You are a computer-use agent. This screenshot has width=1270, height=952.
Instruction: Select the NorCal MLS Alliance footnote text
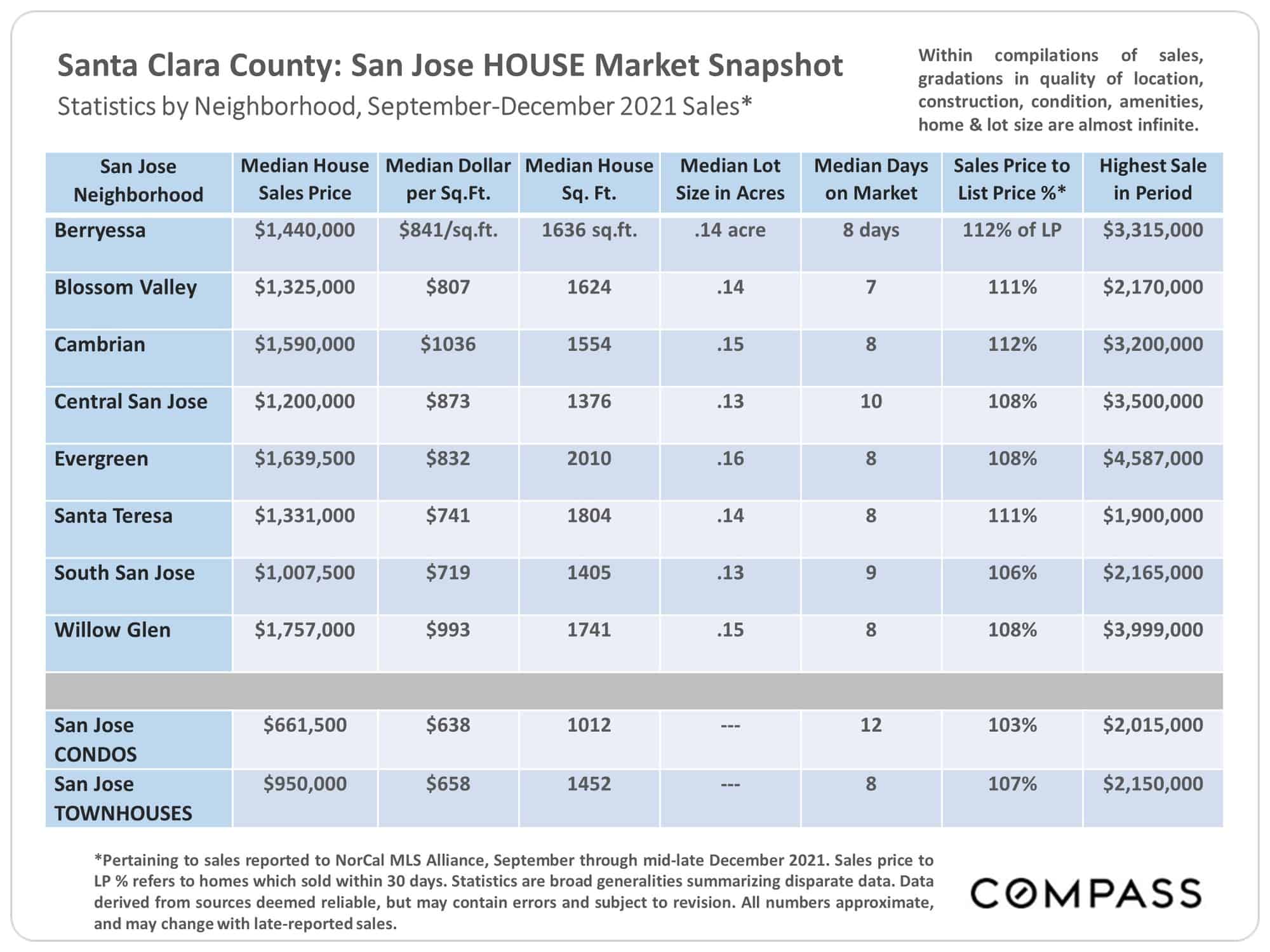click(x=514, y=892)
